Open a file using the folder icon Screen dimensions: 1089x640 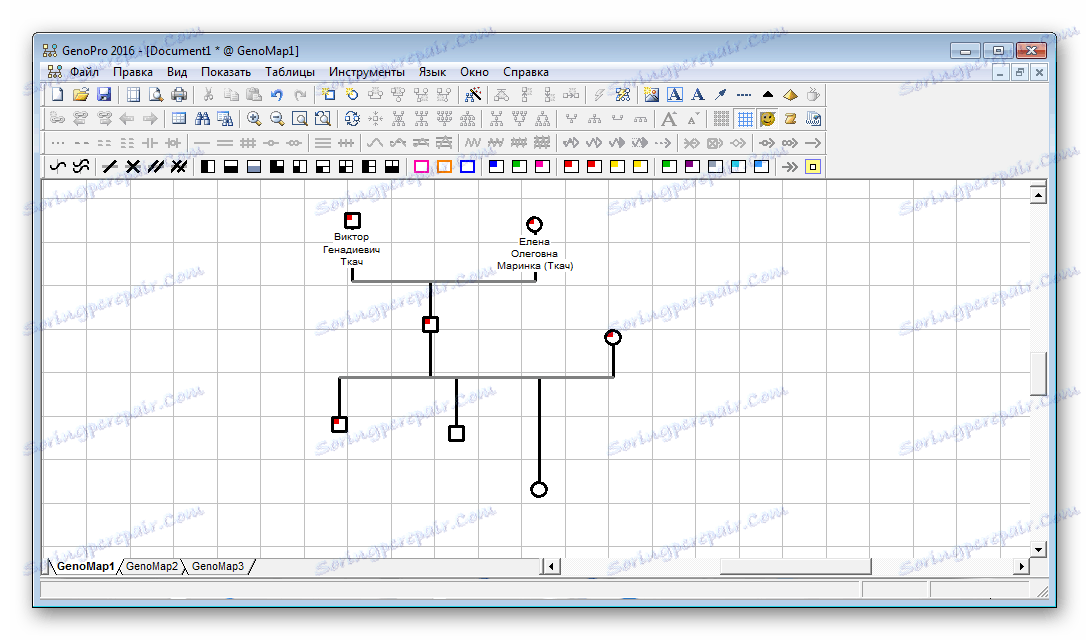[x=81, y=94]
